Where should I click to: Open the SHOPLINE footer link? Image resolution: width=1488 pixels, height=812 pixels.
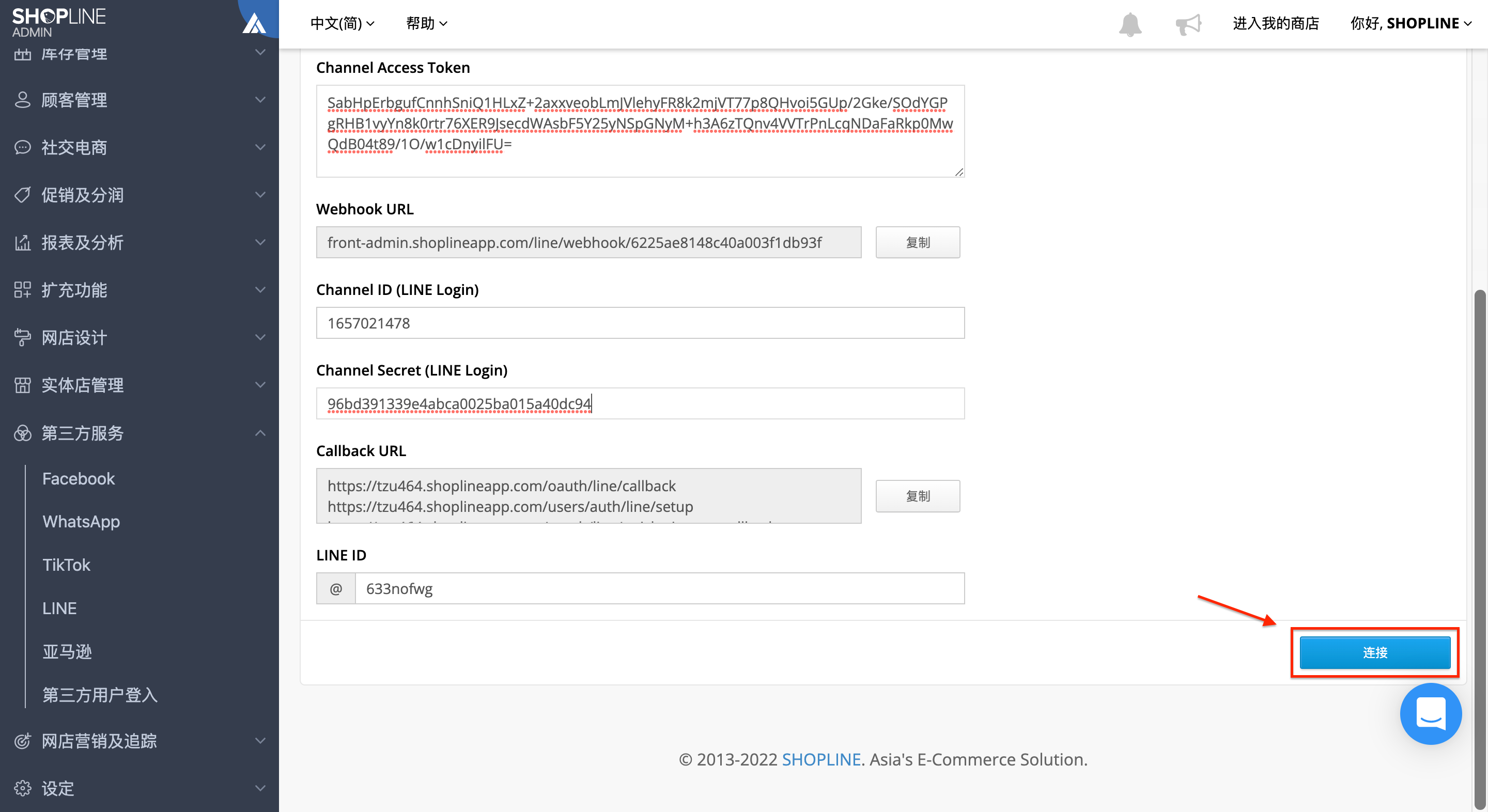point(822,759)
